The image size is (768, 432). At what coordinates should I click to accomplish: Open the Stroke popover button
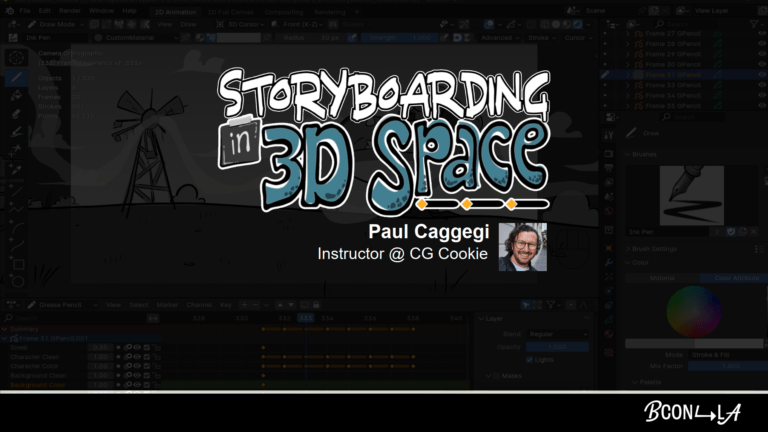(x=541, y=38)
